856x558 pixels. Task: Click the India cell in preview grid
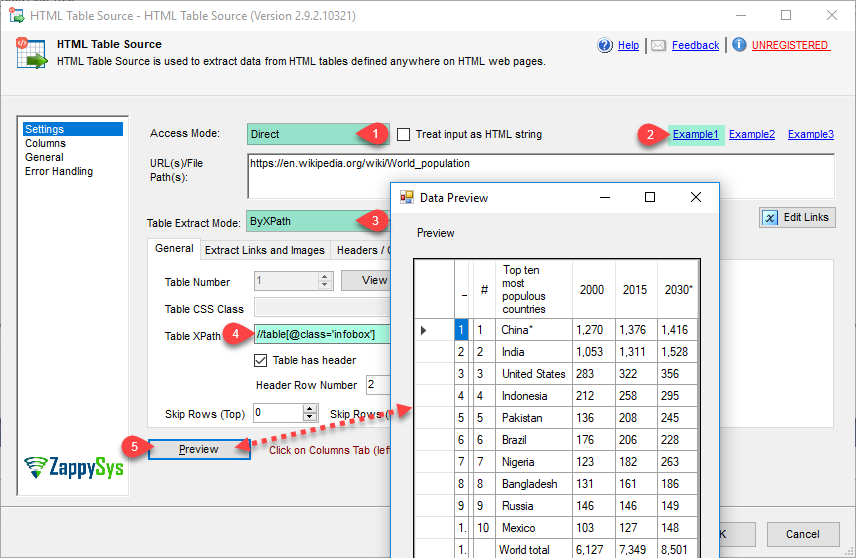[534, 352]
